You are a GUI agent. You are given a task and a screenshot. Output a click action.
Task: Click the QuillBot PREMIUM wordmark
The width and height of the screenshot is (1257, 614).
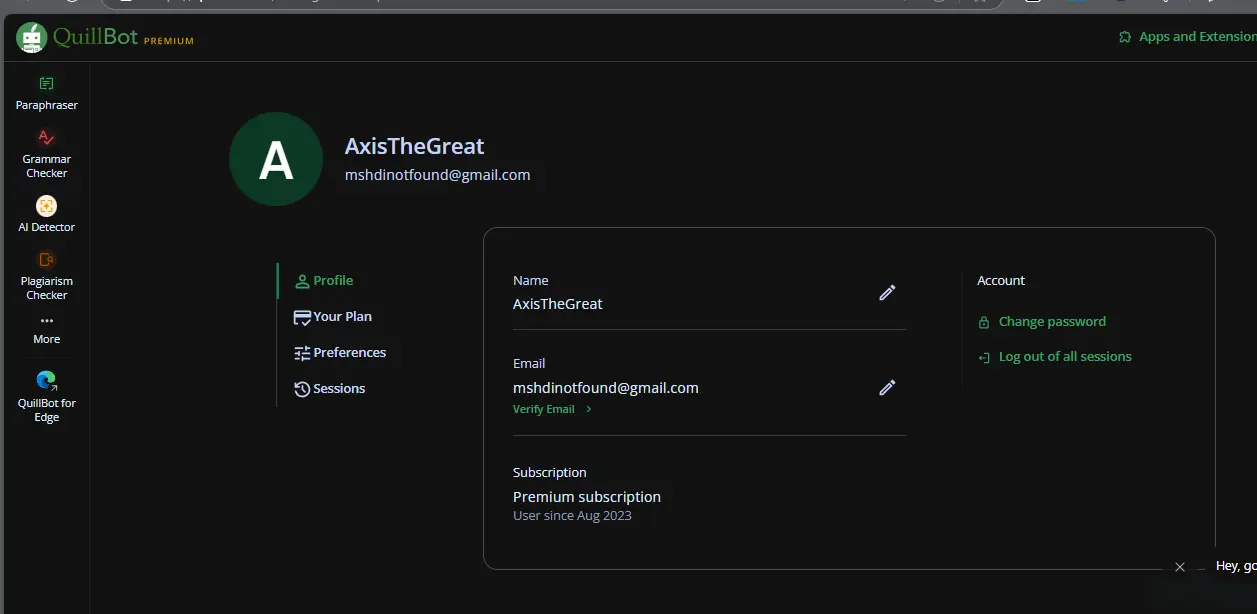coord(124,38)
